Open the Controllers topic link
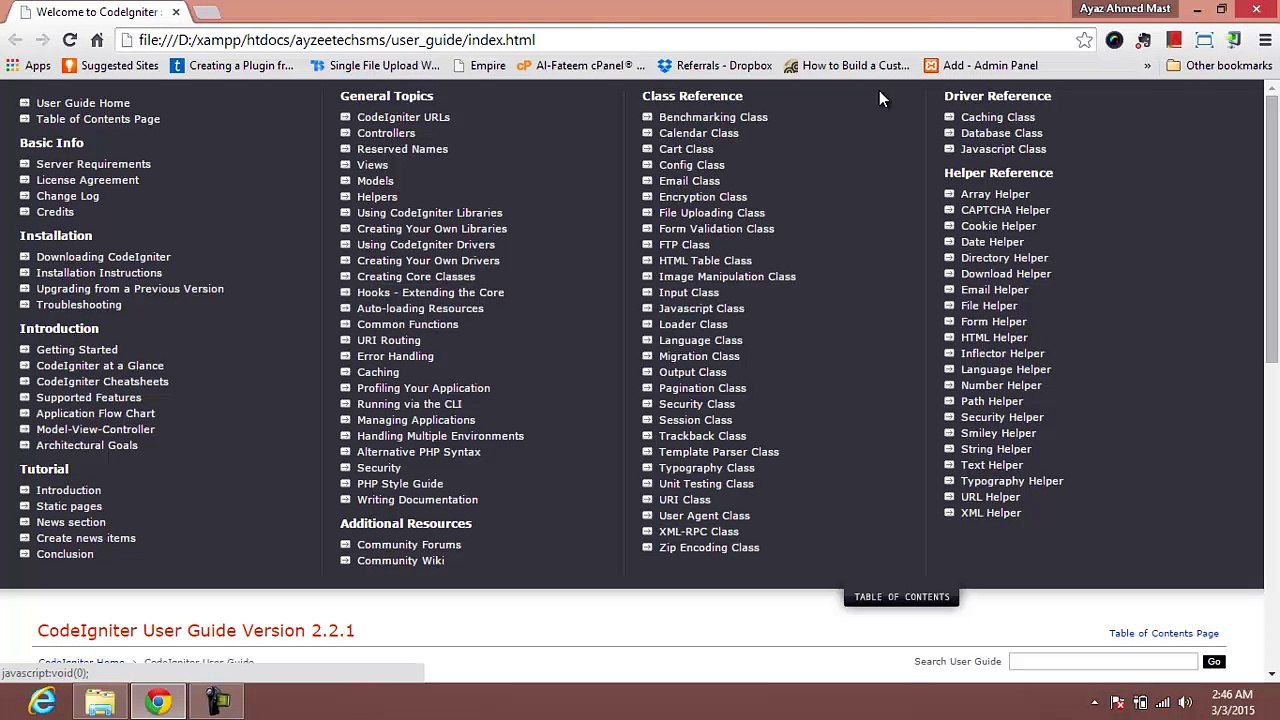 pos(386,133)
